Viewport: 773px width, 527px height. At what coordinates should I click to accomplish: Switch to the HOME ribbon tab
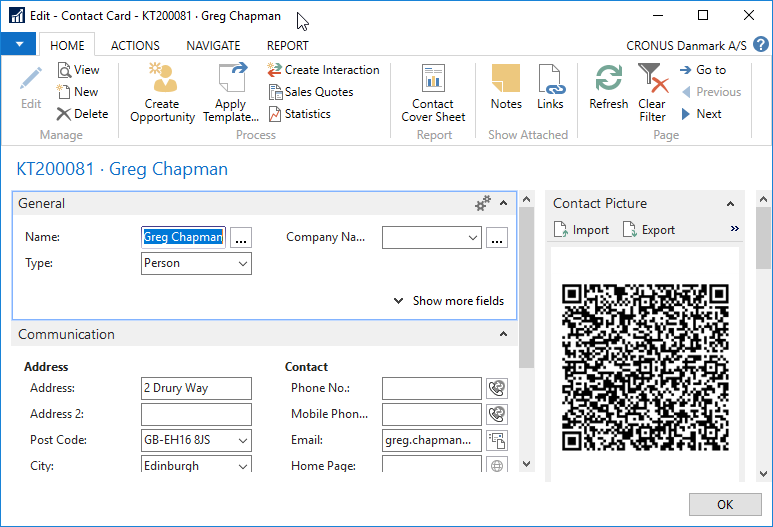click(67, 45)
